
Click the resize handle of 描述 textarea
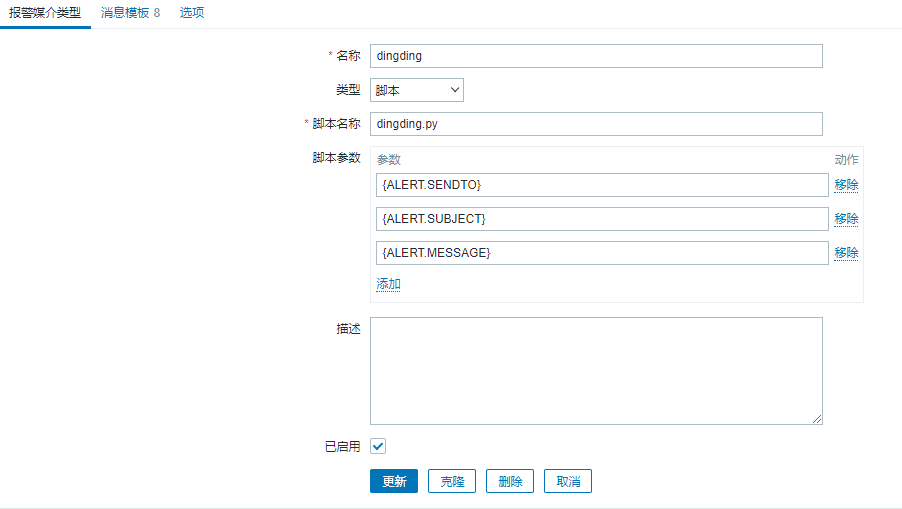coord(817,419)
